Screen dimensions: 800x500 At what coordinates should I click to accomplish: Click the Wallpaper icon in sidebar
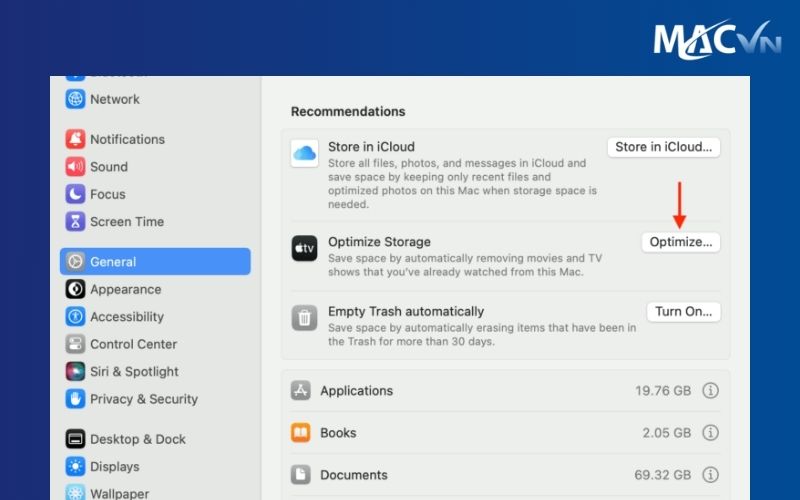click(x=75, y=492)
